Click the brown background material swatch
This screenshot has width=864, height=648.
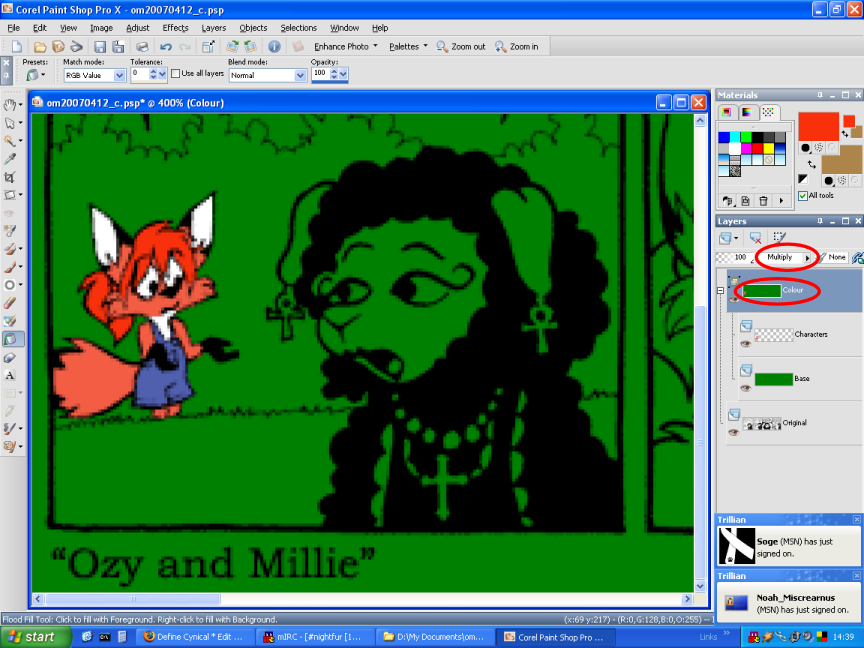coord(841,160)
